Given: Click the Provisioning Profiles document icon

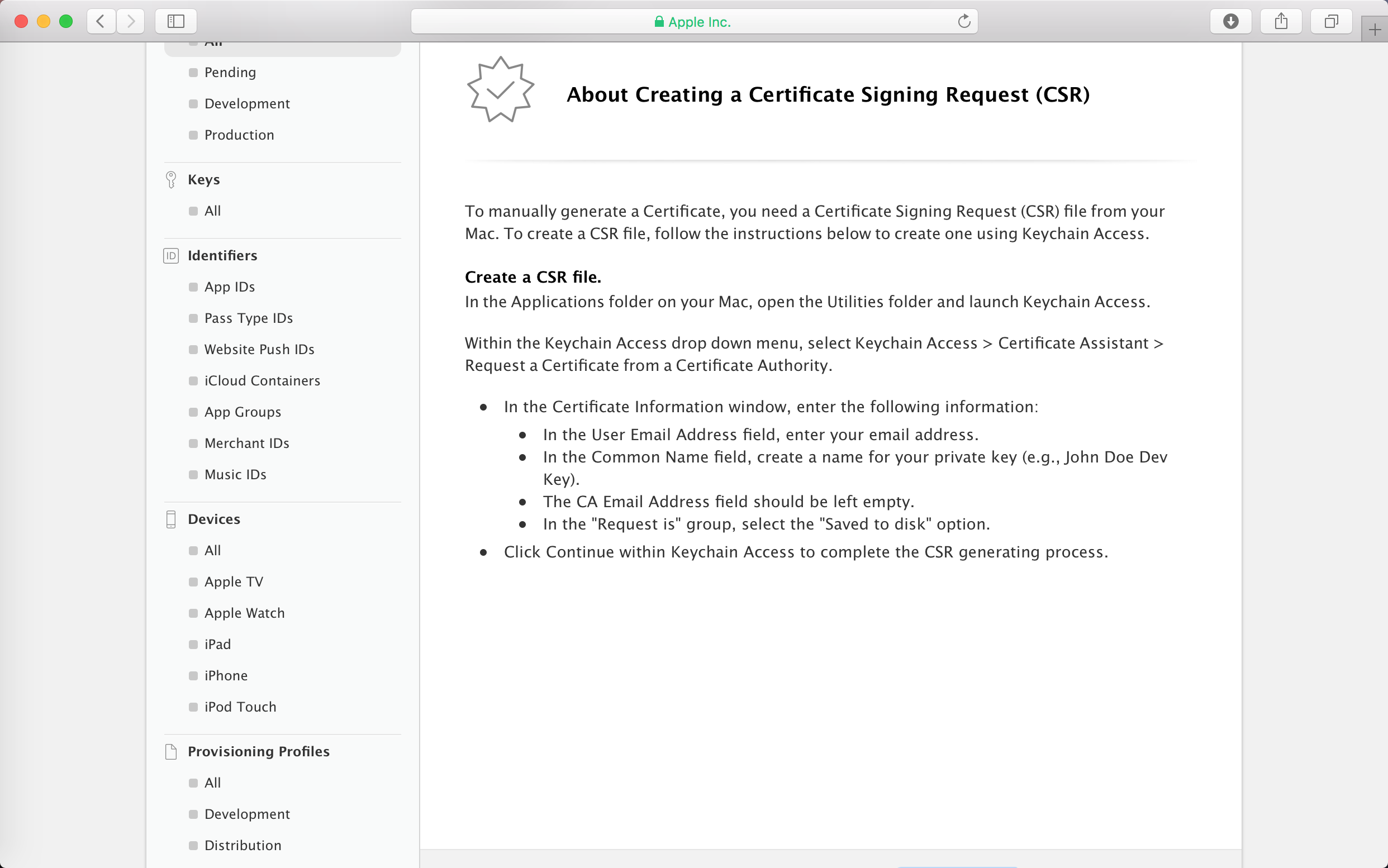Looking at the screenshot, I should pyautogui.click(x=170, y=751).
